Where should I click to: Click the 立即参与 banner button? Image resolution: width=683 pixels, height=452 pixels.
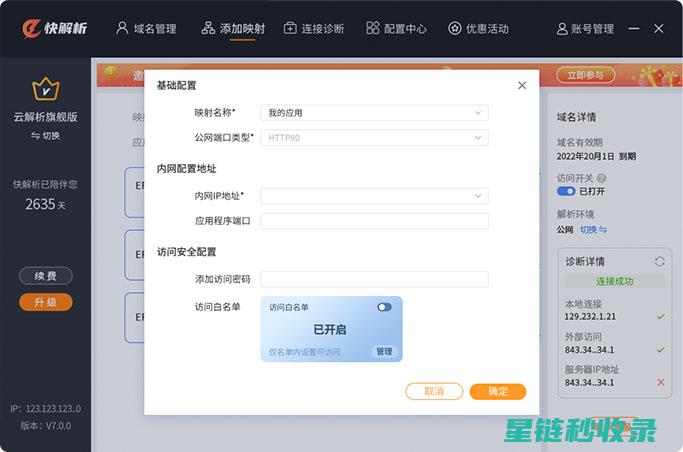585,75
